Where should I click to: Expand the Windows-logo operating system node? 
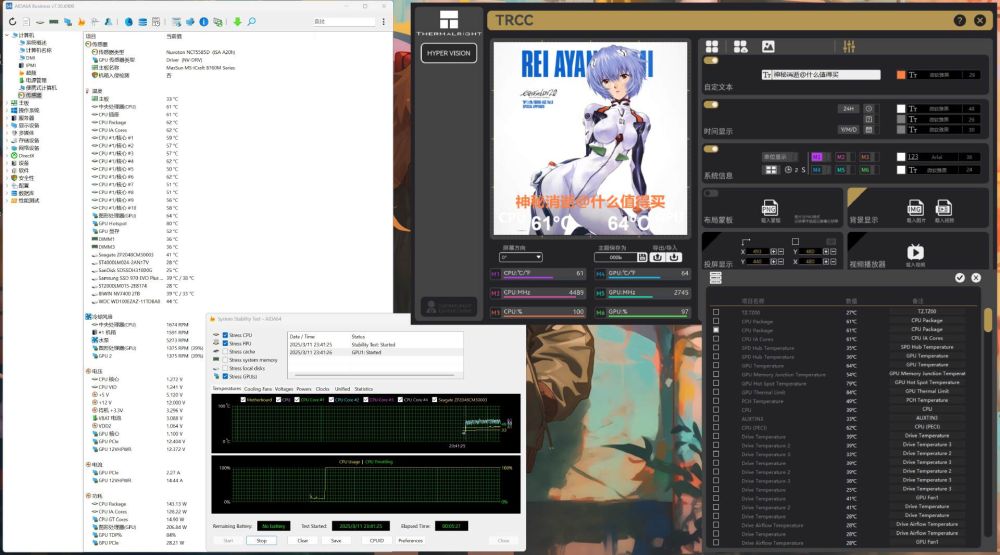7,110
